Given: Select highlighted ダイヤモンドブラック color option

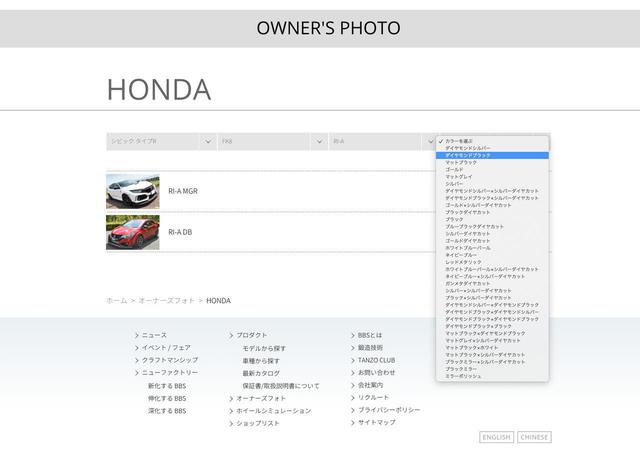Looking at the screenshot, I should pyautogui.click(x=492, y=155).
